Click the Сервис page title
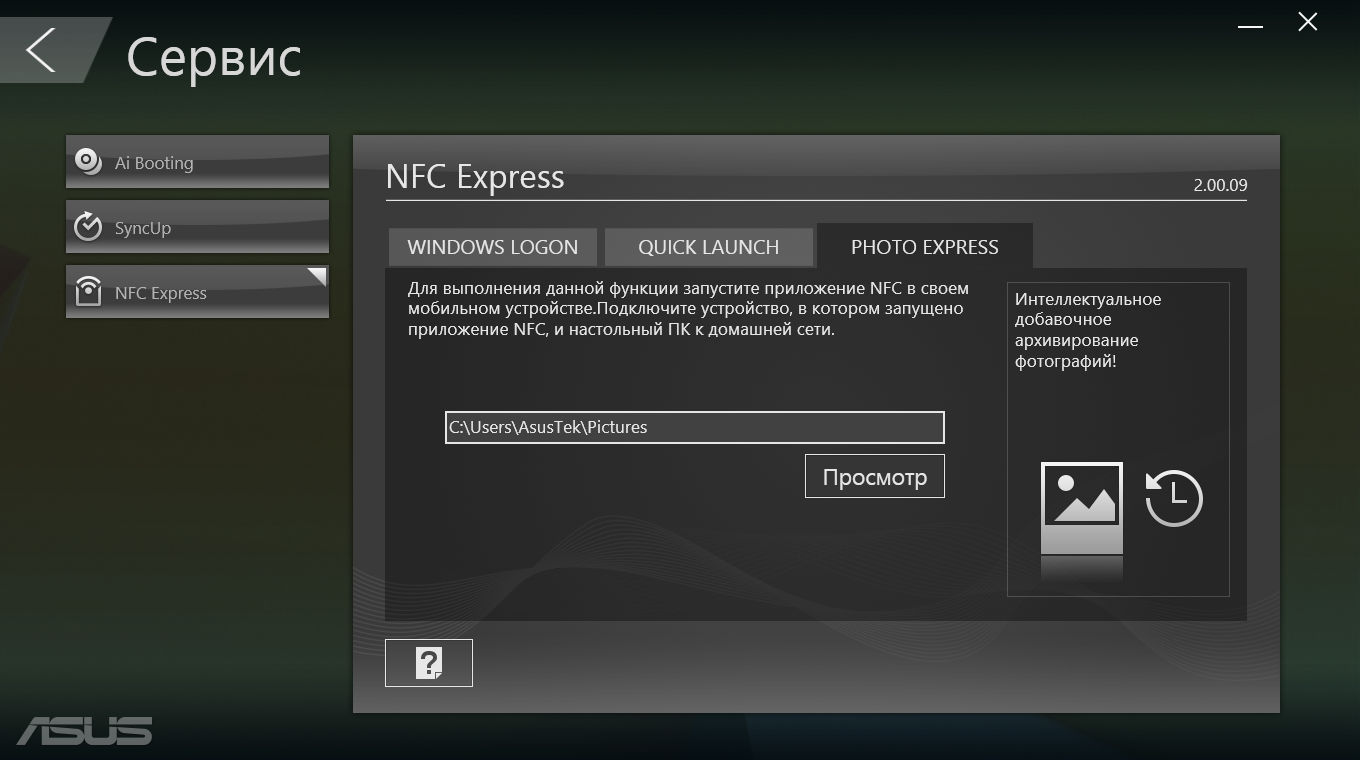 coord(214,56)
